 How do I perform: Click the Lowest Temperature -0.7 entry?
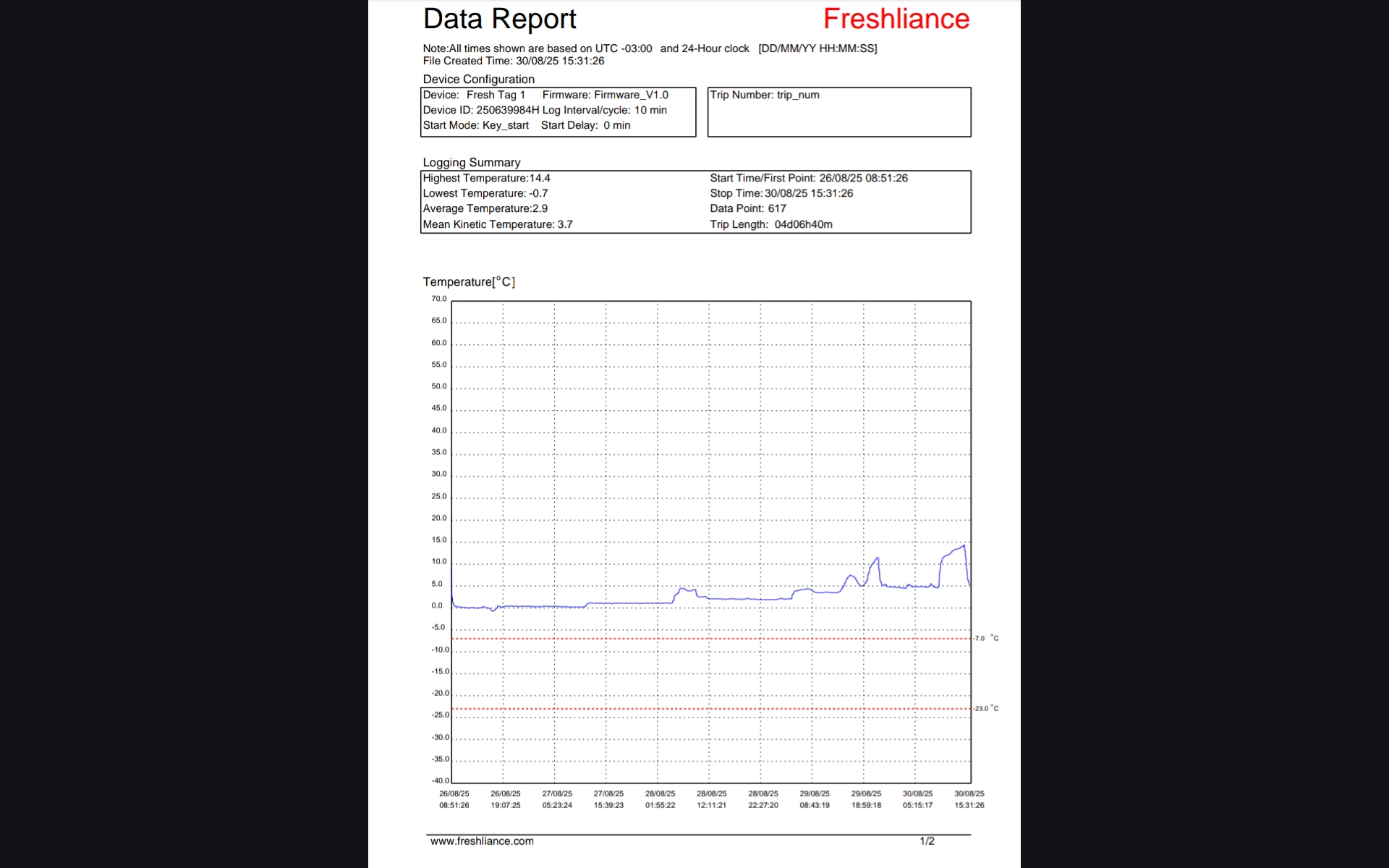485,193
